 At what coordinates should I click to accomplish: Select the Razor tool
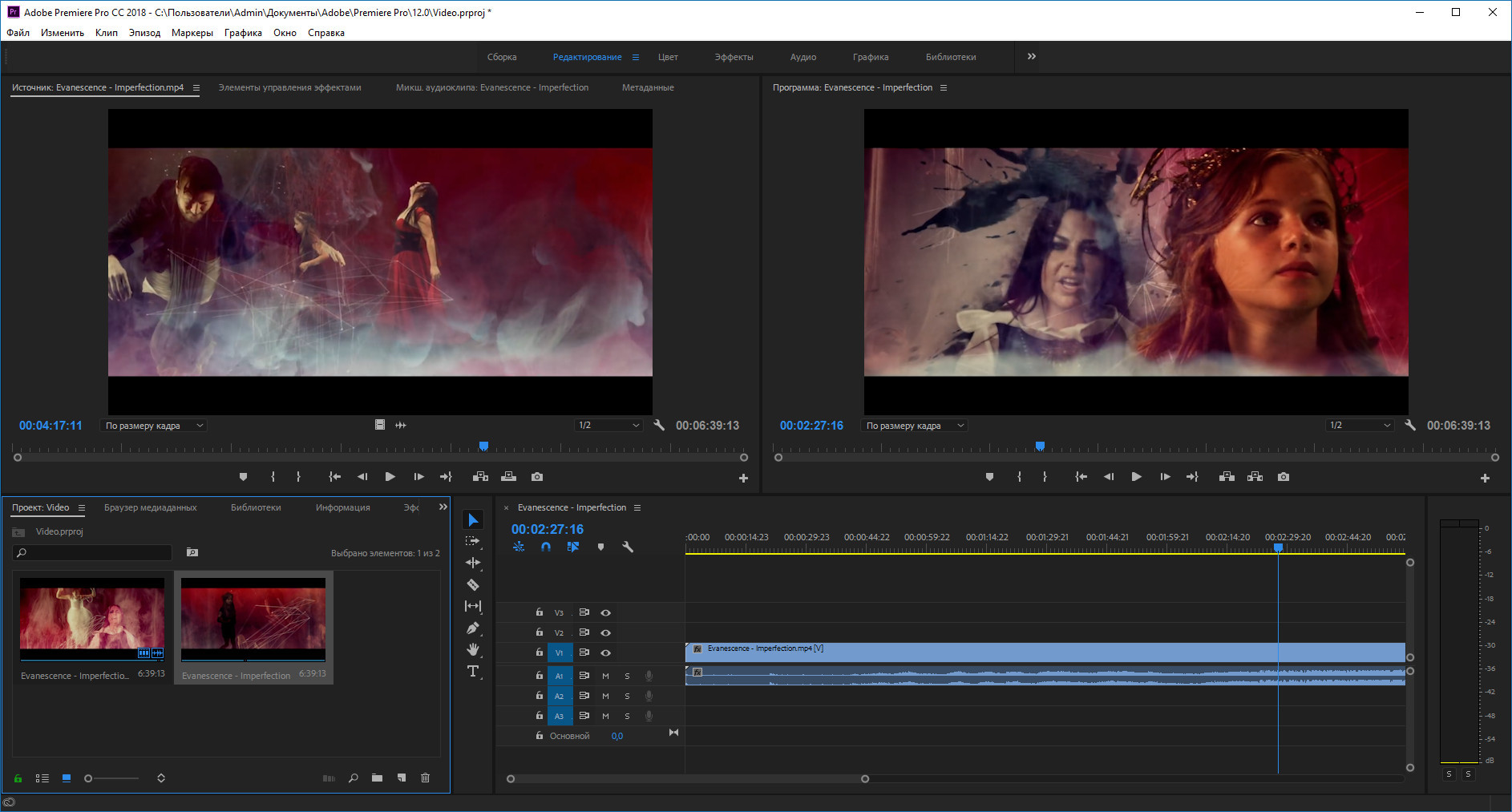coord(473,584)
